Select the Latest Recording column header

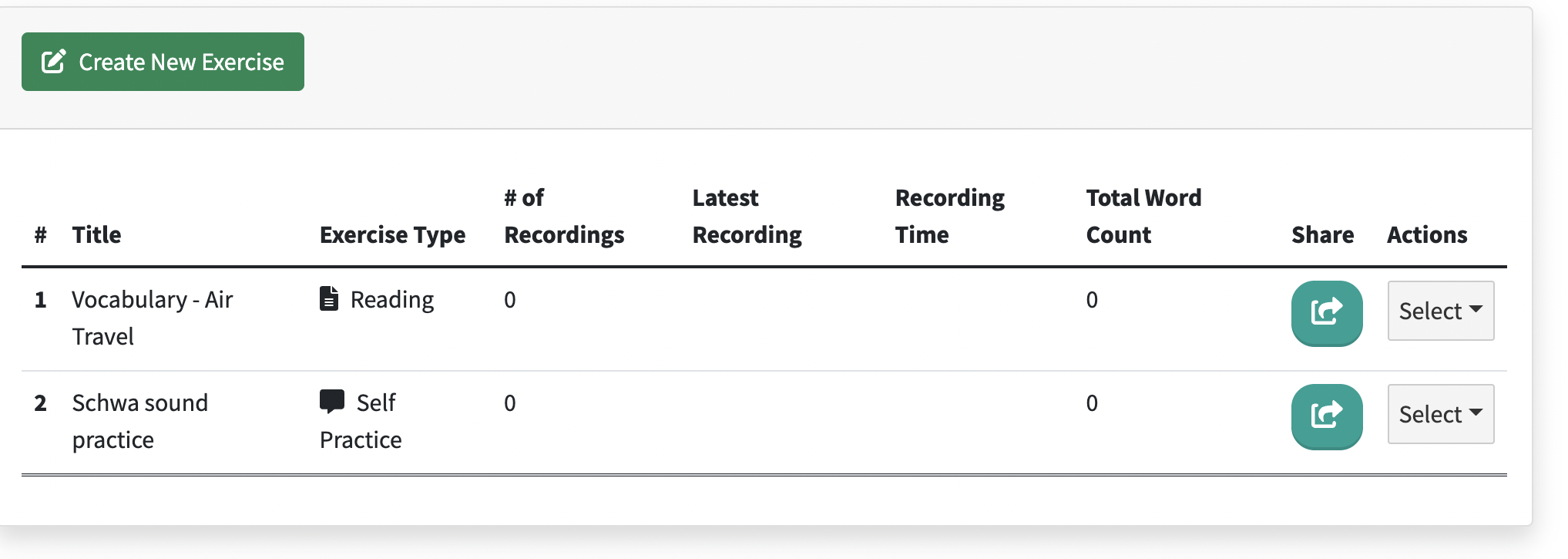point(747,216)
